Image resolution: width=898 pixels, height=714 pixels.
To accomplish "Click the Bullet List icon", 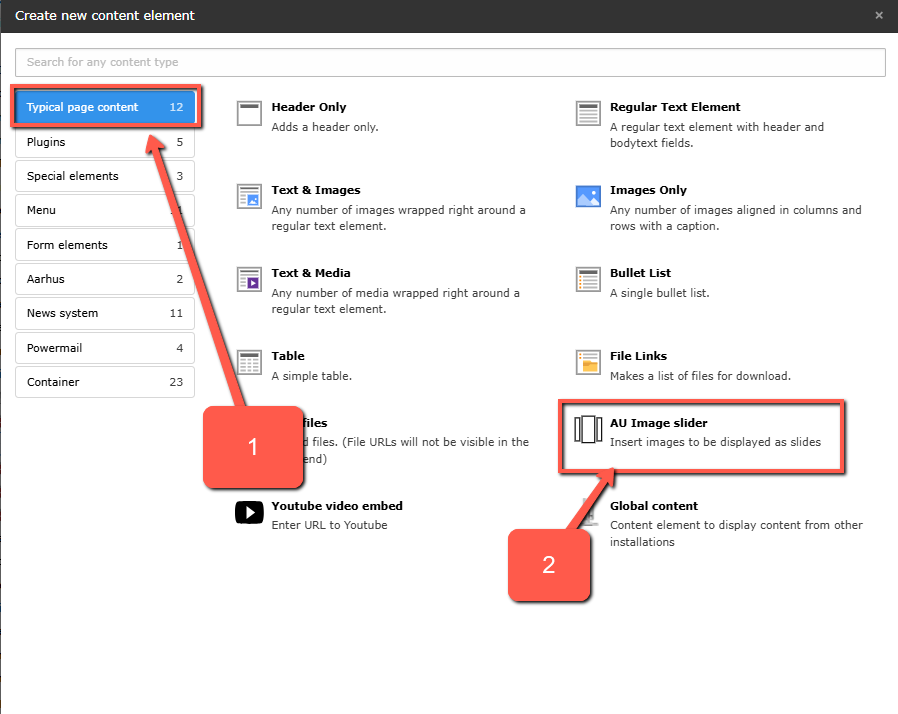I will click(588, 280).
